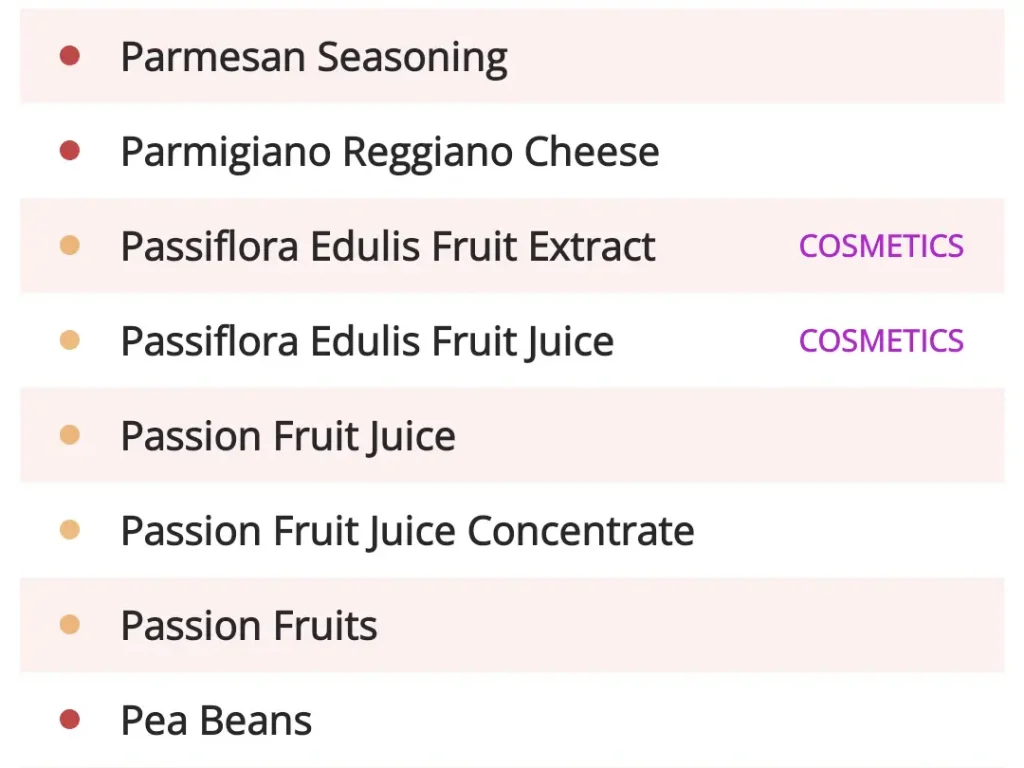Click blank space in Parmesan Seasoning row

(751, 56)
